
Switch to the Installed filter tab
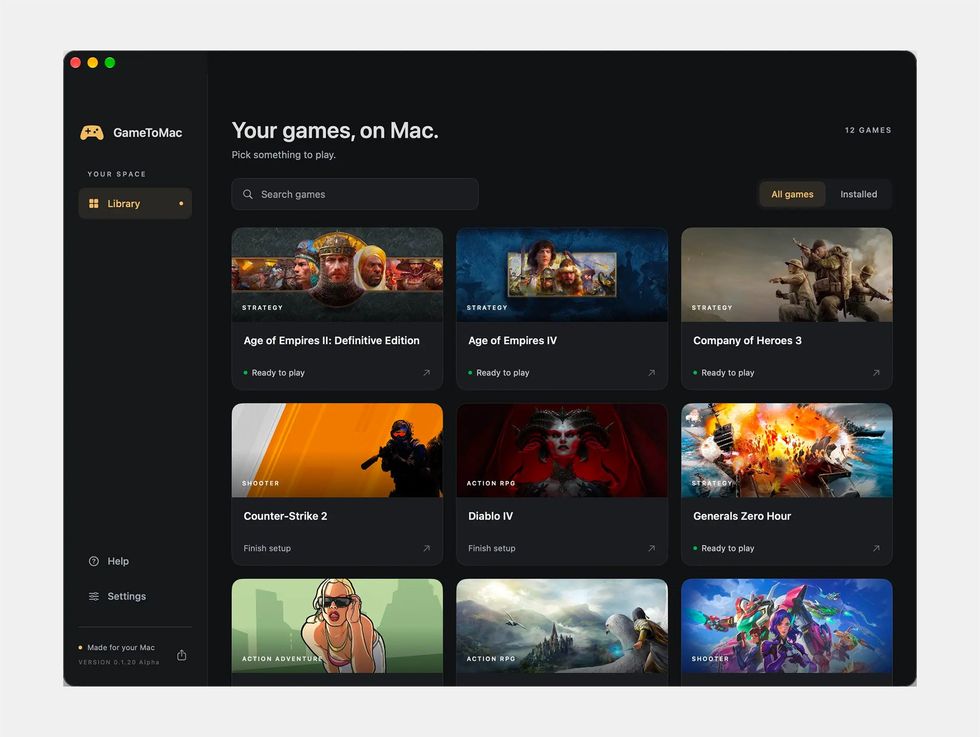pyautogui.click(x=858, y=194)
